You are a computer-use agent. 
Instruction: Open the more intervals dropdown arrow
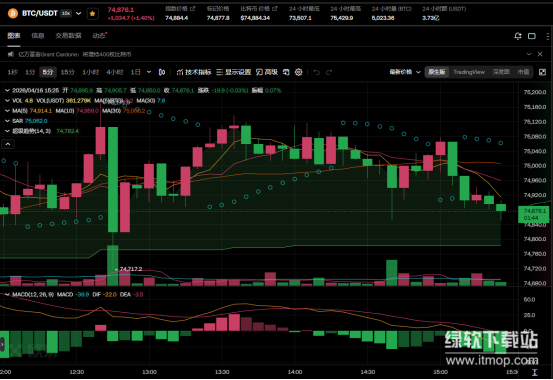(x=149, y=72)
